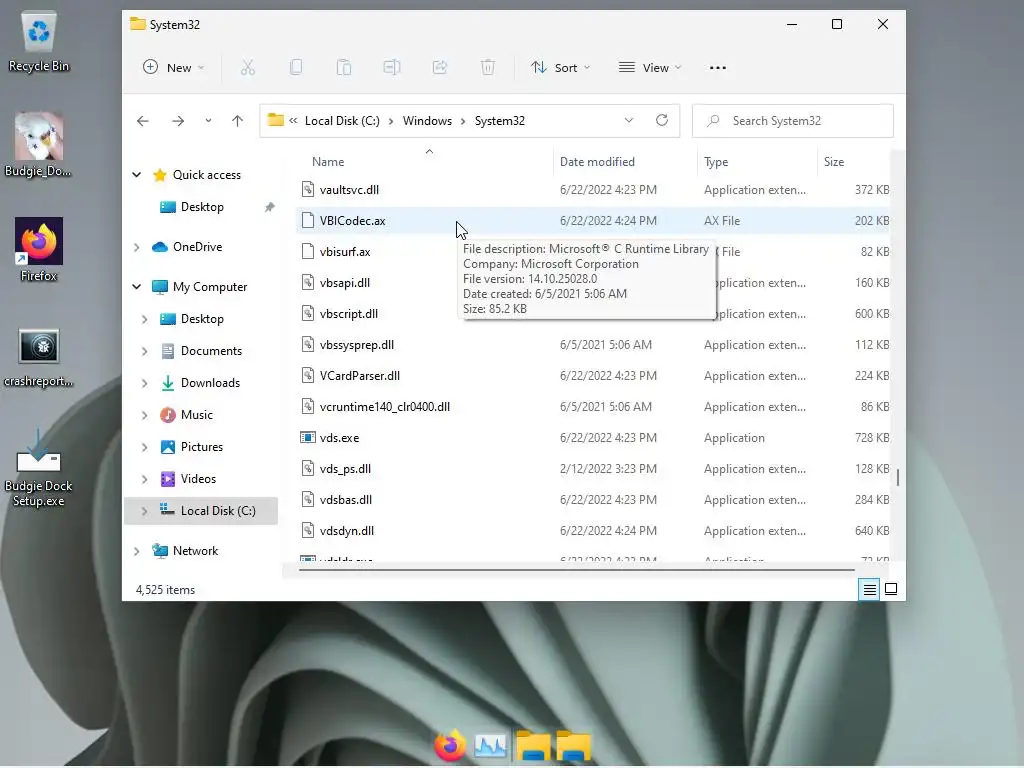Select the Budgie_Do... desktop image icon
Viewport: 1024px width, 768px height.
point(39,144)
